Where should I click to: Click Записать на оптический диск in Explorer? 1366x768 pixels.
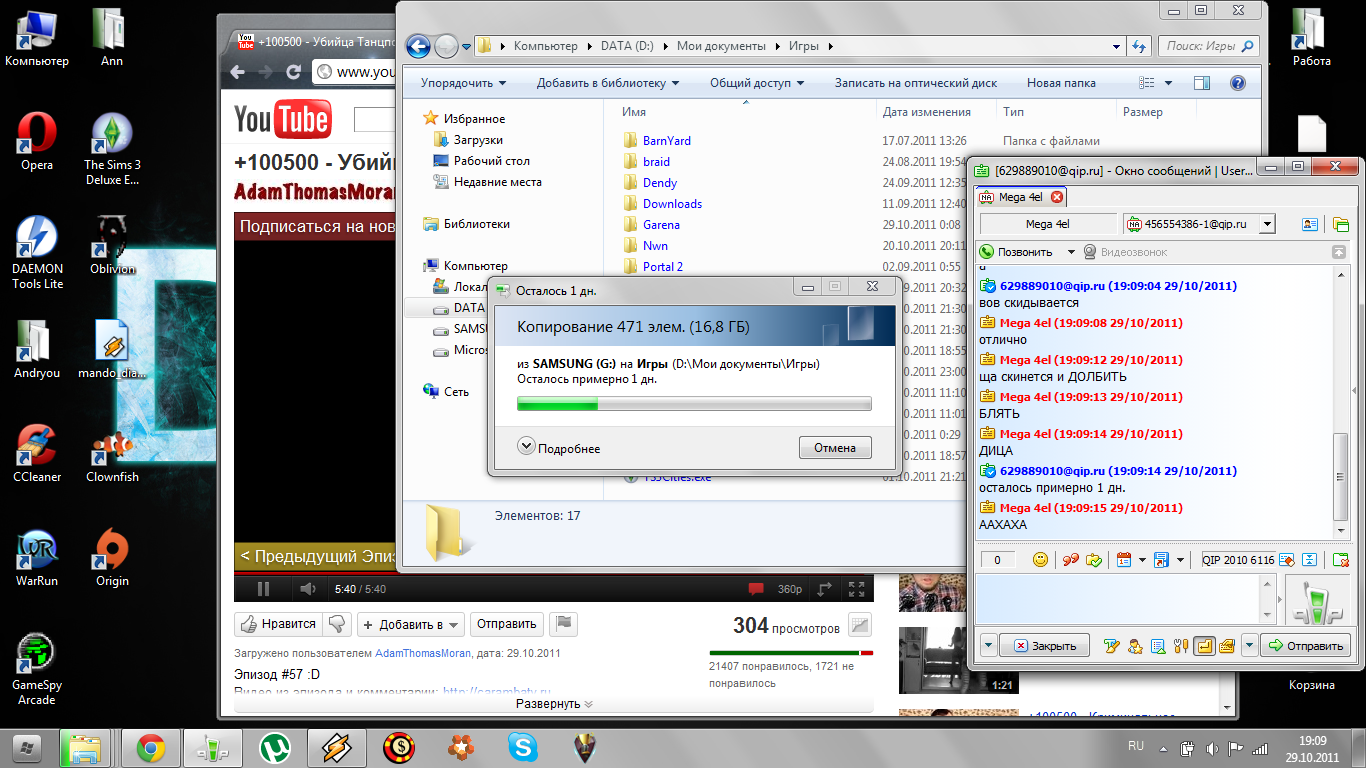pyautogui.click(x=915, y=83)
